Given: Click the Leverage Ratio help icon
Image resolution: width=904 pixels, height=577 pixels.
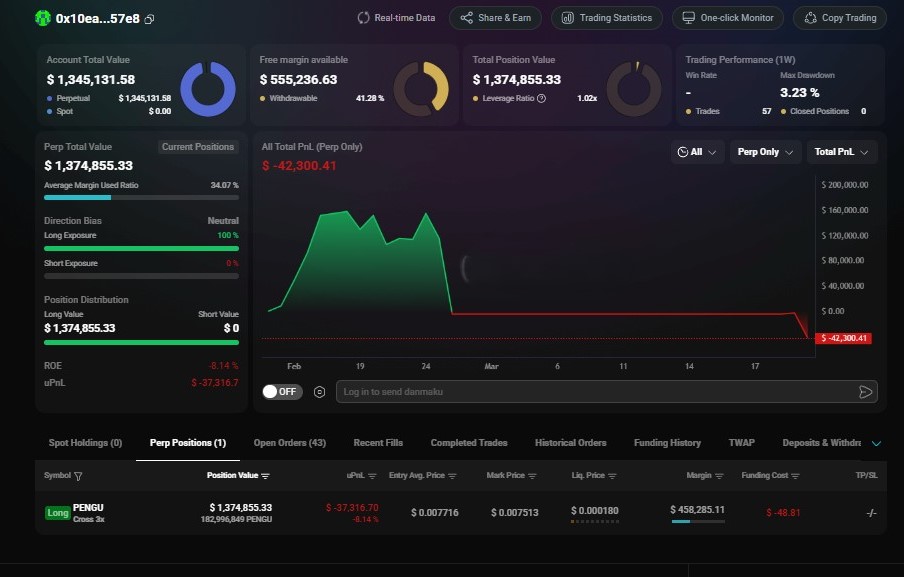Looking at the screenshot, I should click(542, 98).
